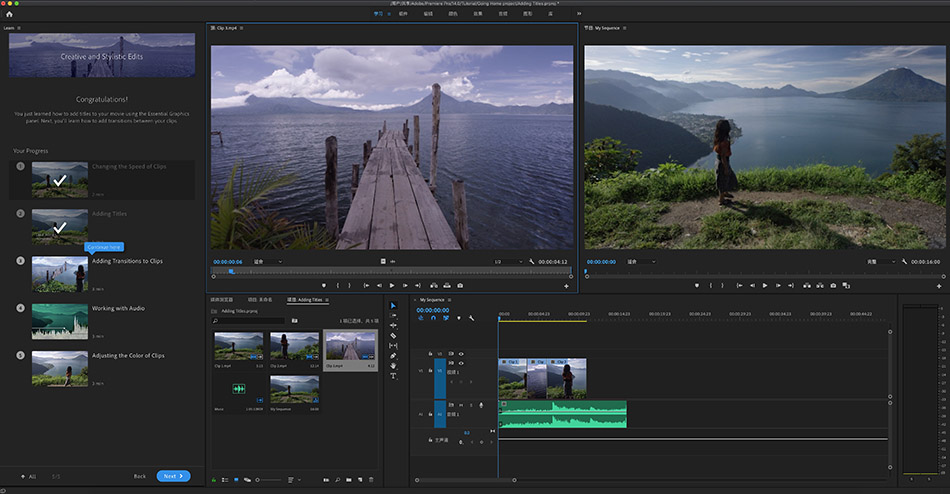The height and width of the screenshot is (494, 950).
Task: Open Source Clip 3.mp4 panel menu
Action: (x=242, y=28)
